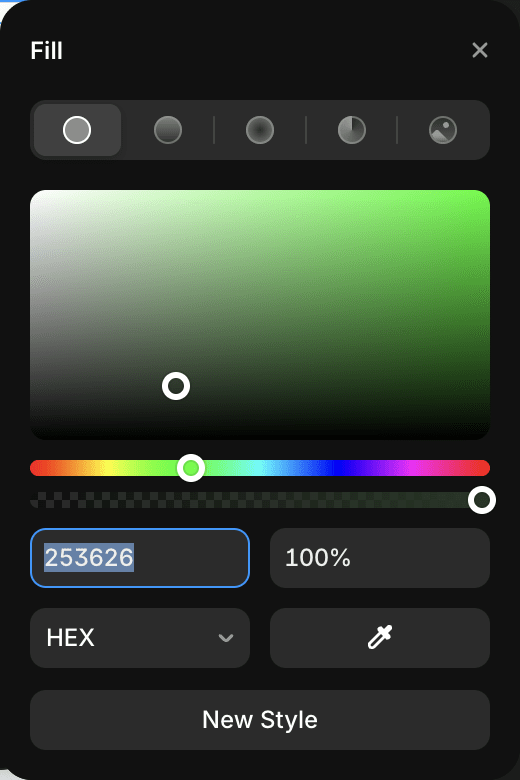Select the conic gradient fill icon
Viewport: 520px width, 780px height.
click(352, 130)
